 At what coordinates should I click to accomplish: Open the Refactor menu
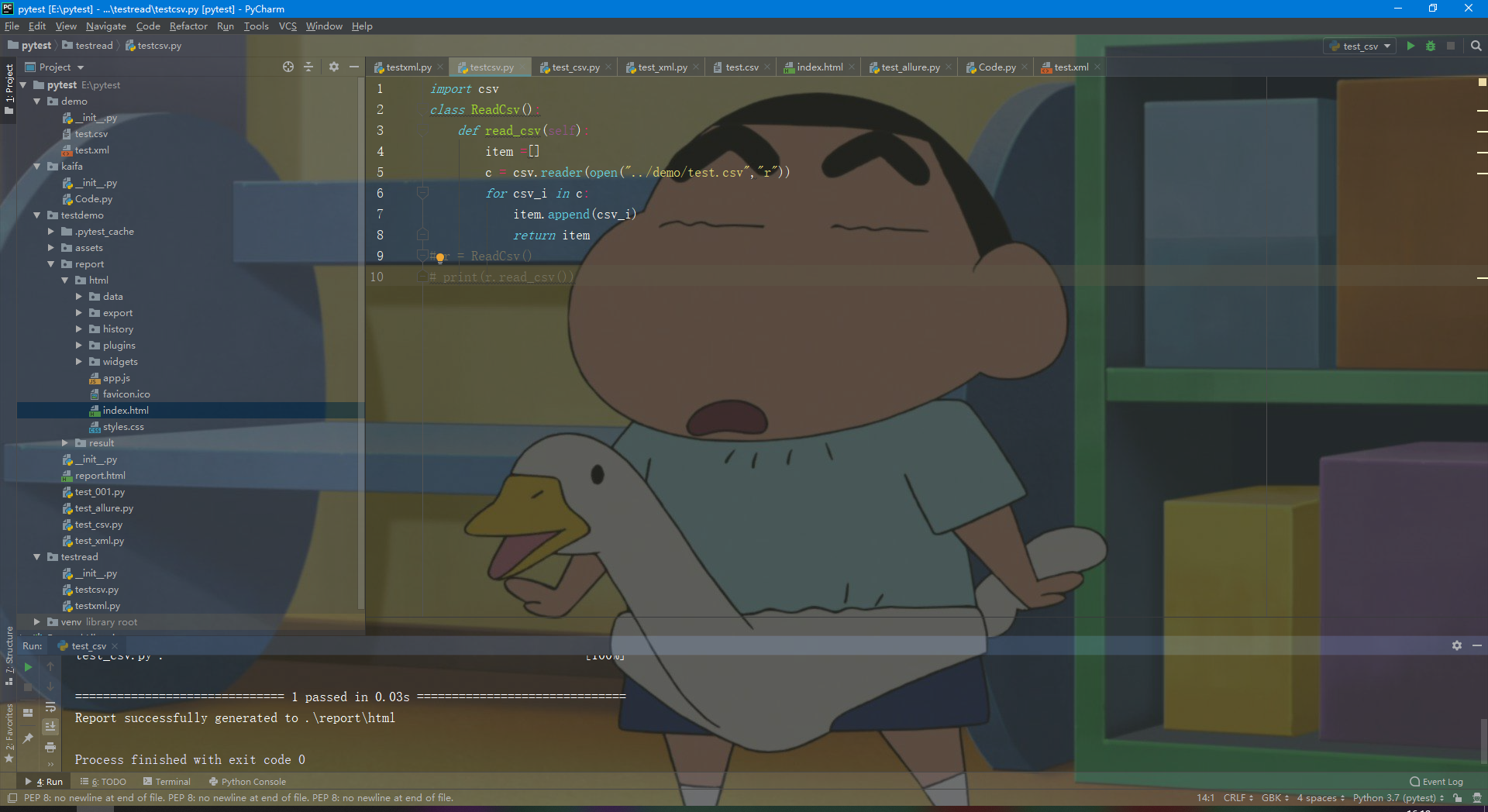pyautogui.click(x=188, y=26)
